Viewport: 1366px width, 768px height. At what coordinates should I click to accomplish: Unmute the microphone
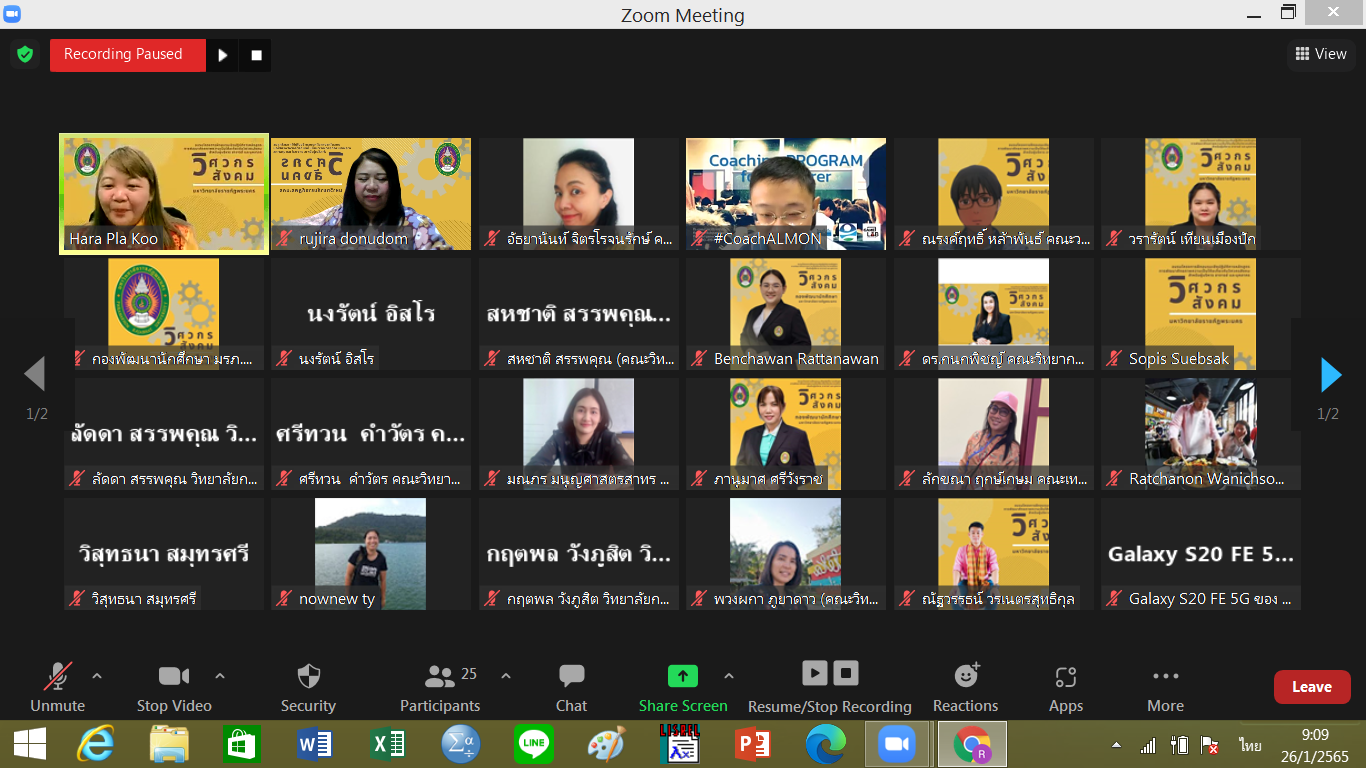(x=57, y=677)
